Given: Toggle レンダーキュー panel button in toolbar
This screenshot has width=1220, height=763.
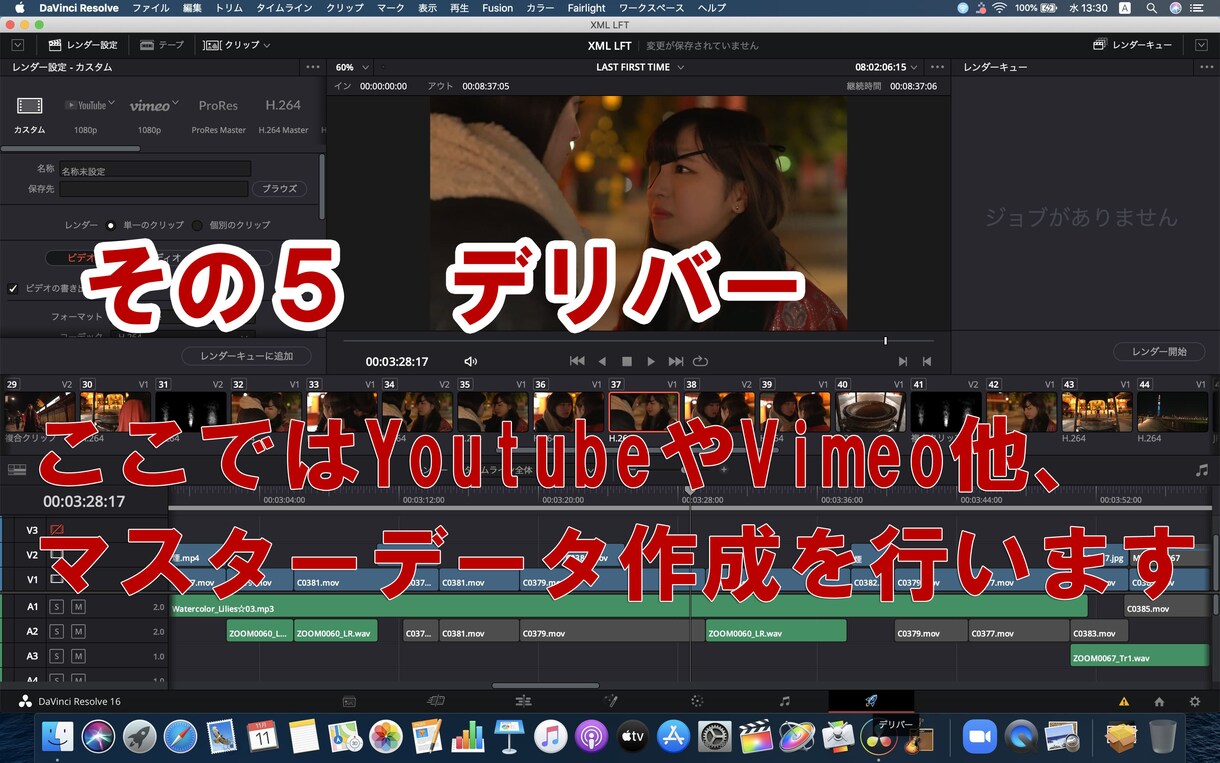Looking at the screenshot, I should coord(1133,45).
